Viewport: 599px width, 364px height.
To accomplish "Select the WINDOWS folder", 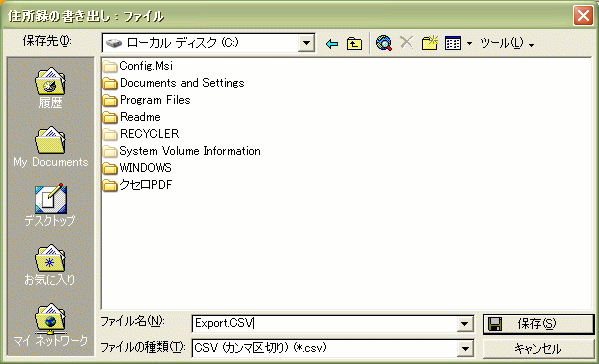I will point(137,168).
